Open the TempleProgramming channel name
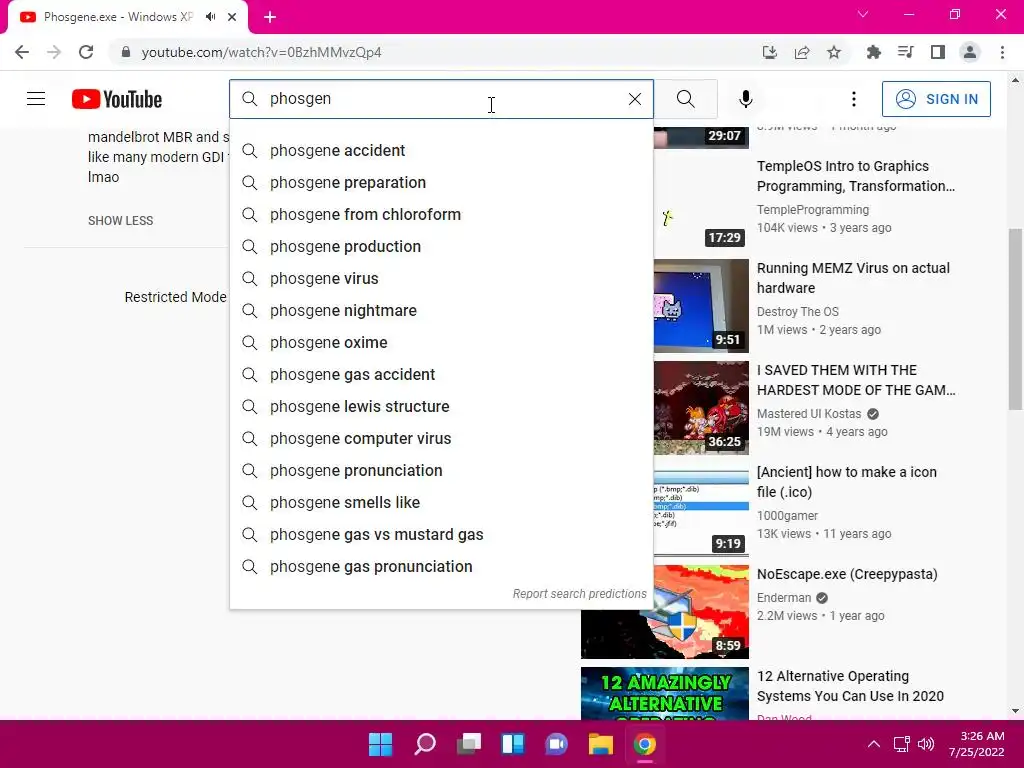The height and width of the screenshot is (768, 1024). tap(813, 210)
